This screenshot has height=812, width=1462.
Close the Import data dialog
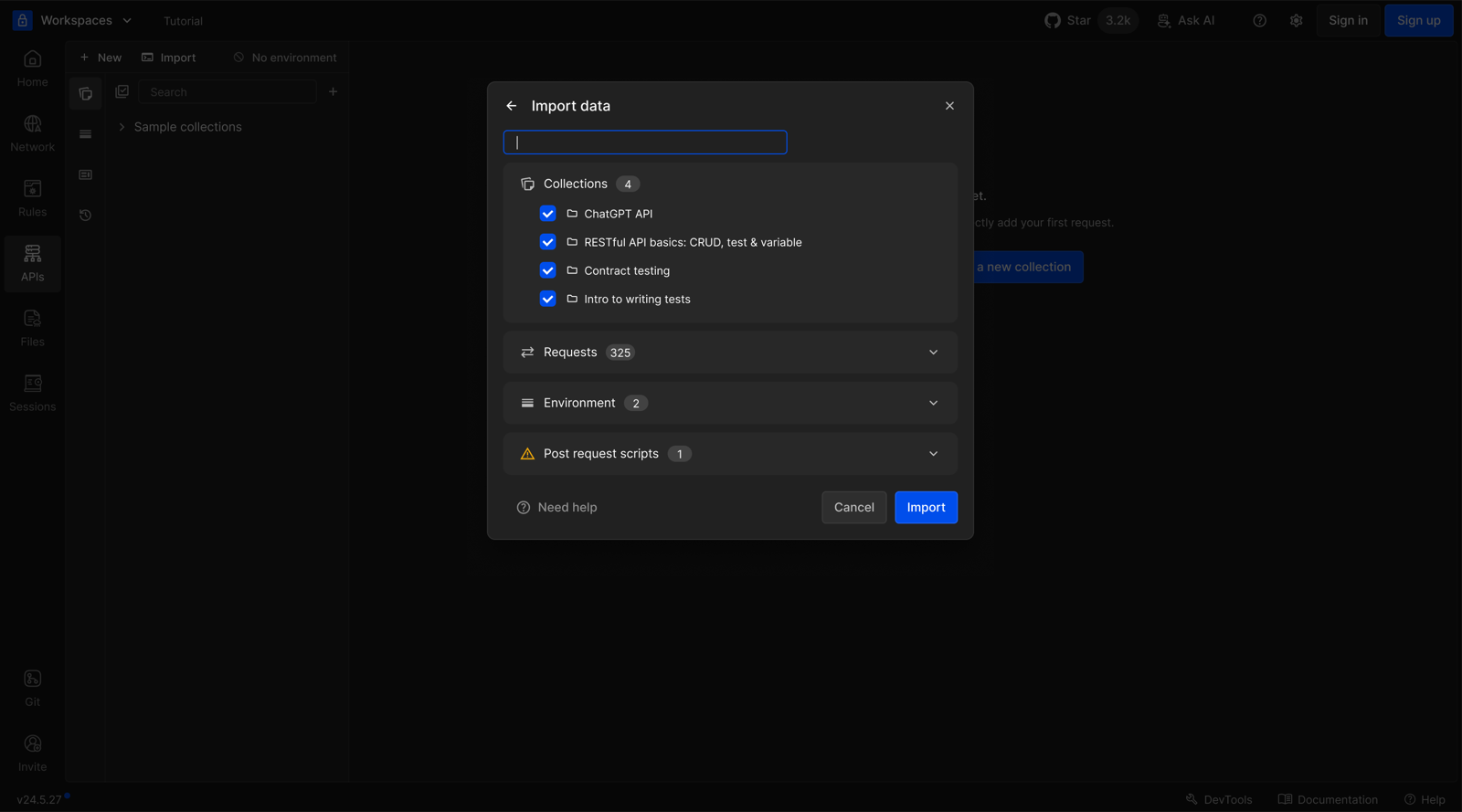point(949,106)
